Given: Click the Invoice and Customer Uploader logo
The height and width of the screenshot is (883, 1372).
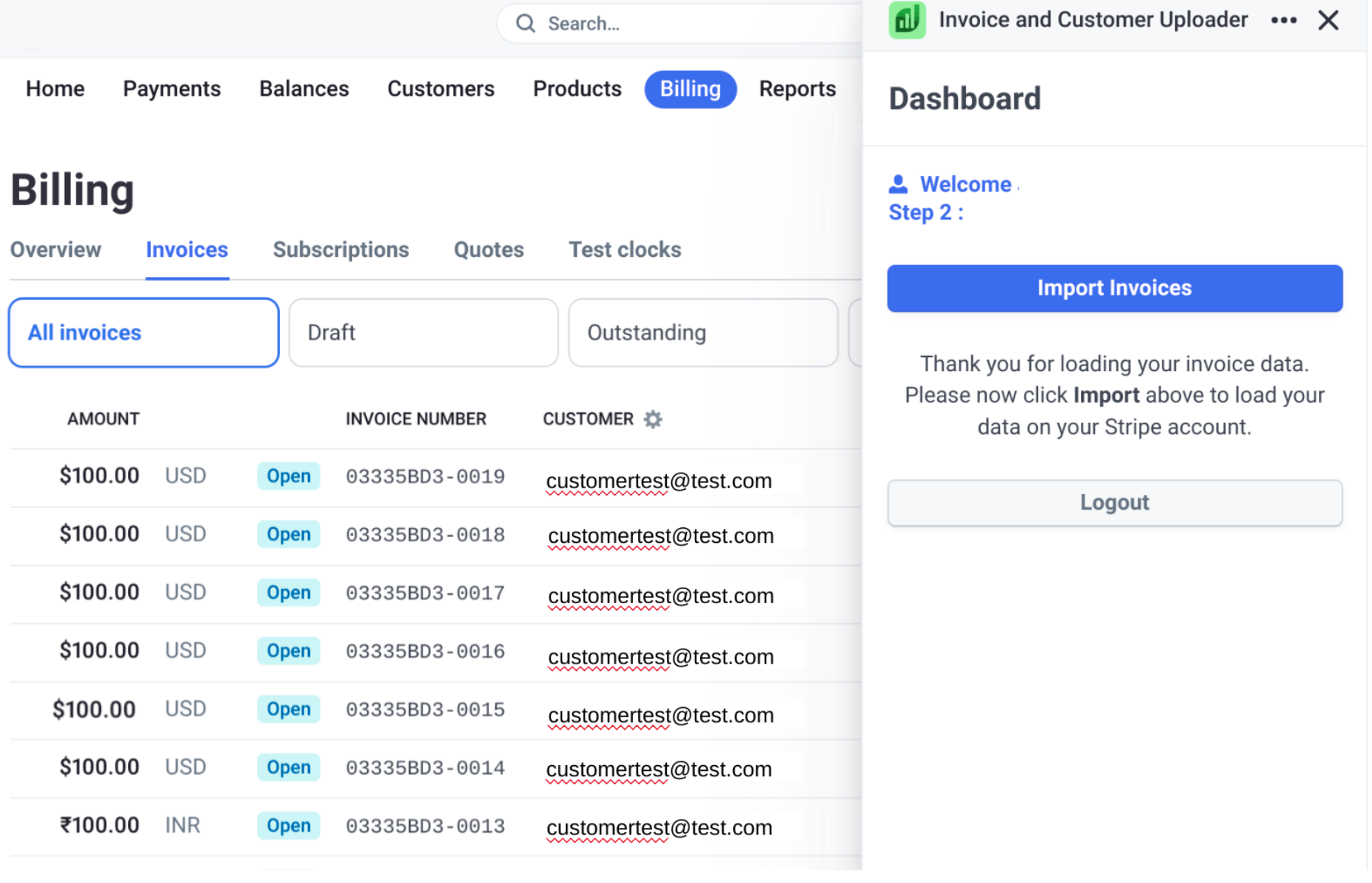Looking at the screenshot, I should [x=906, y=20].
